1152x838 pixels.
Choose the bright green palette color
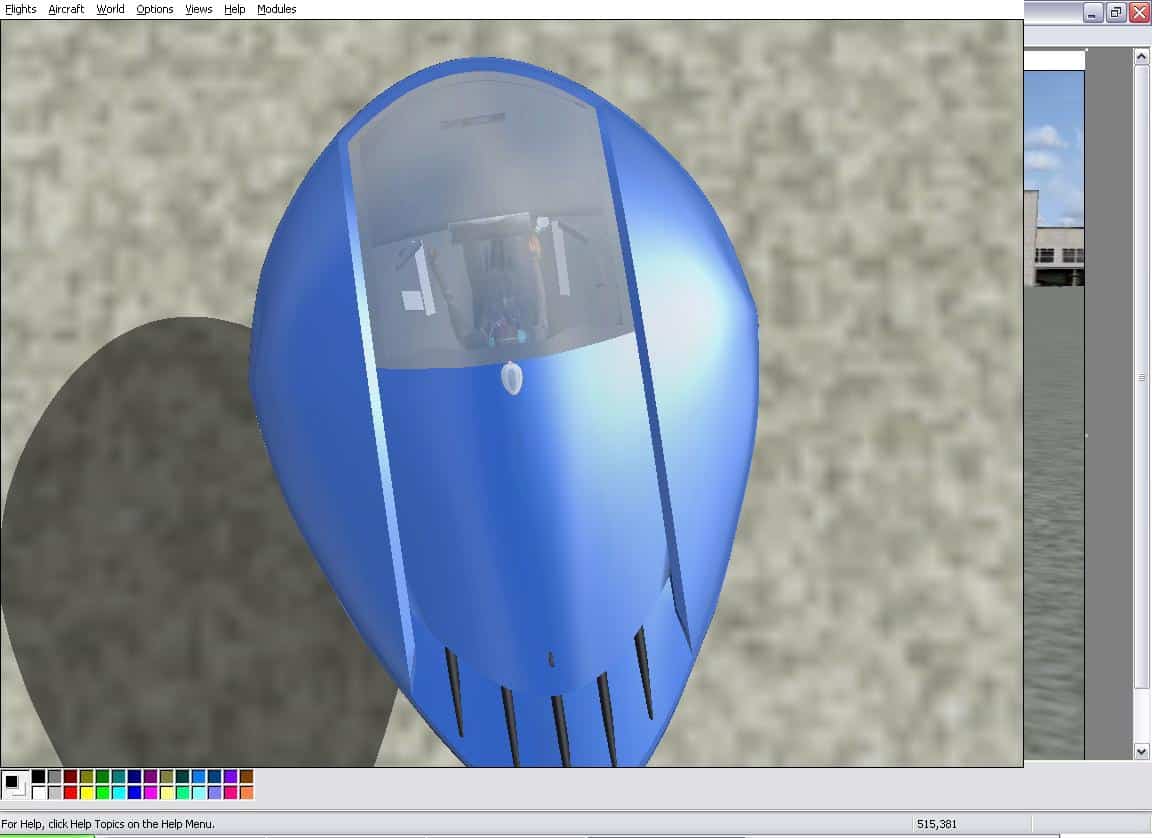(102, 793)
